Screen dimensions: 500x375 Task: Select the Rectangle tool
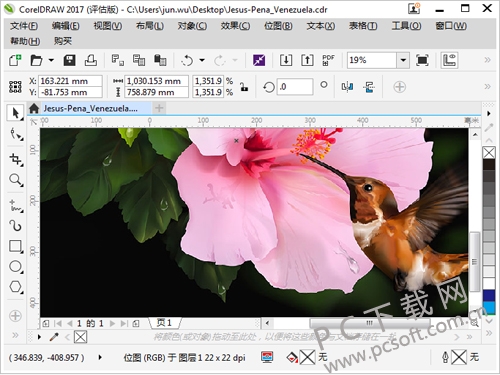pyautogui.click(x=16, y=246)
